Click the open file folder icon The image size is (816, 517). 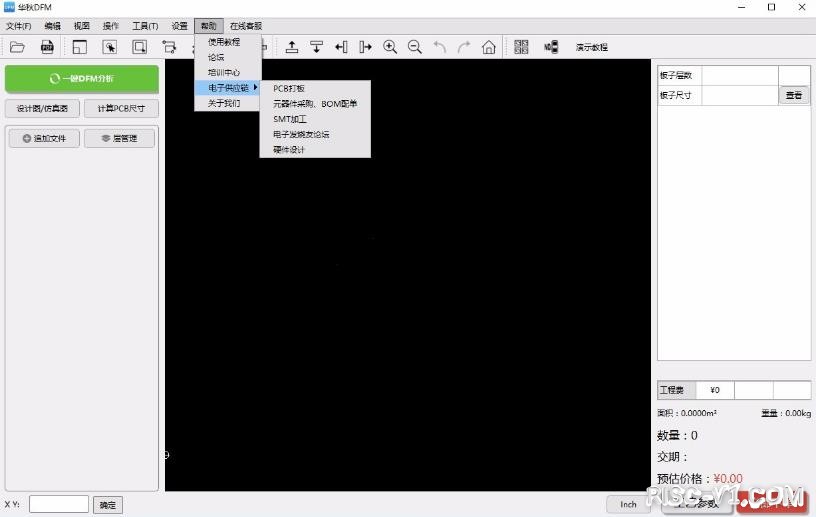(17, 47)
